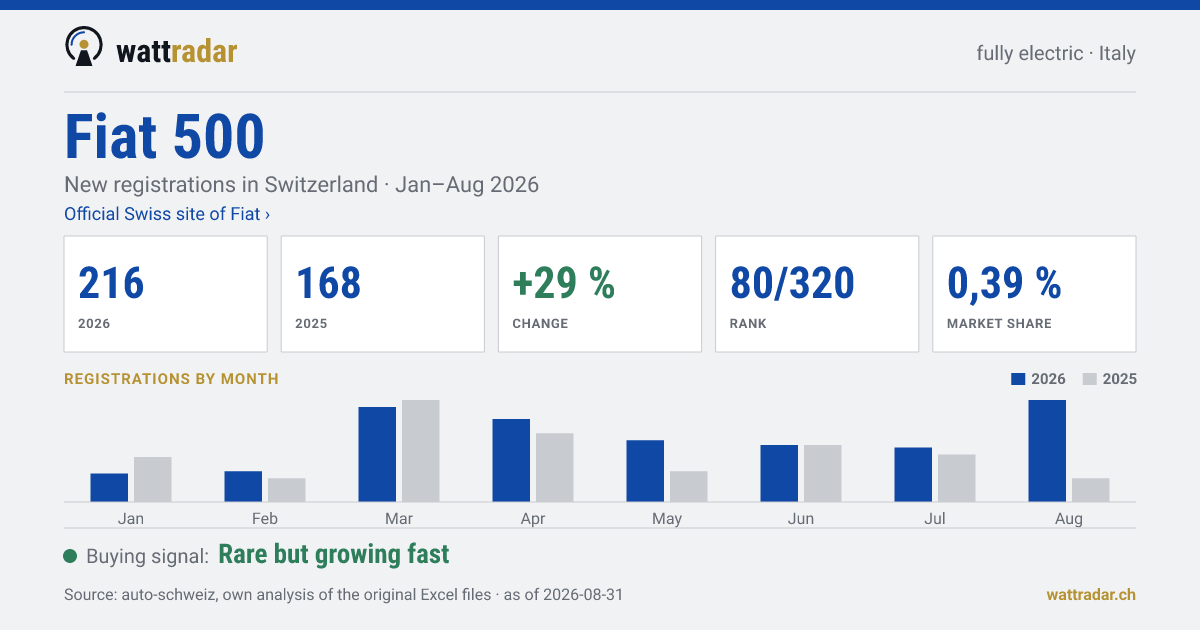Click the 'Buying signal:' label
The image size is (1200, 630).
coord(148,557)
